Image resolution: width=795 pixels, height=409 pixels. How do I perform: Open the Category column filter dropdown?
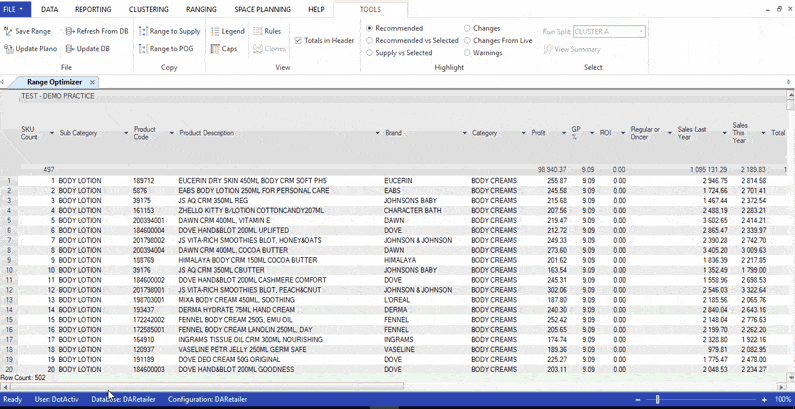(524, 133)
